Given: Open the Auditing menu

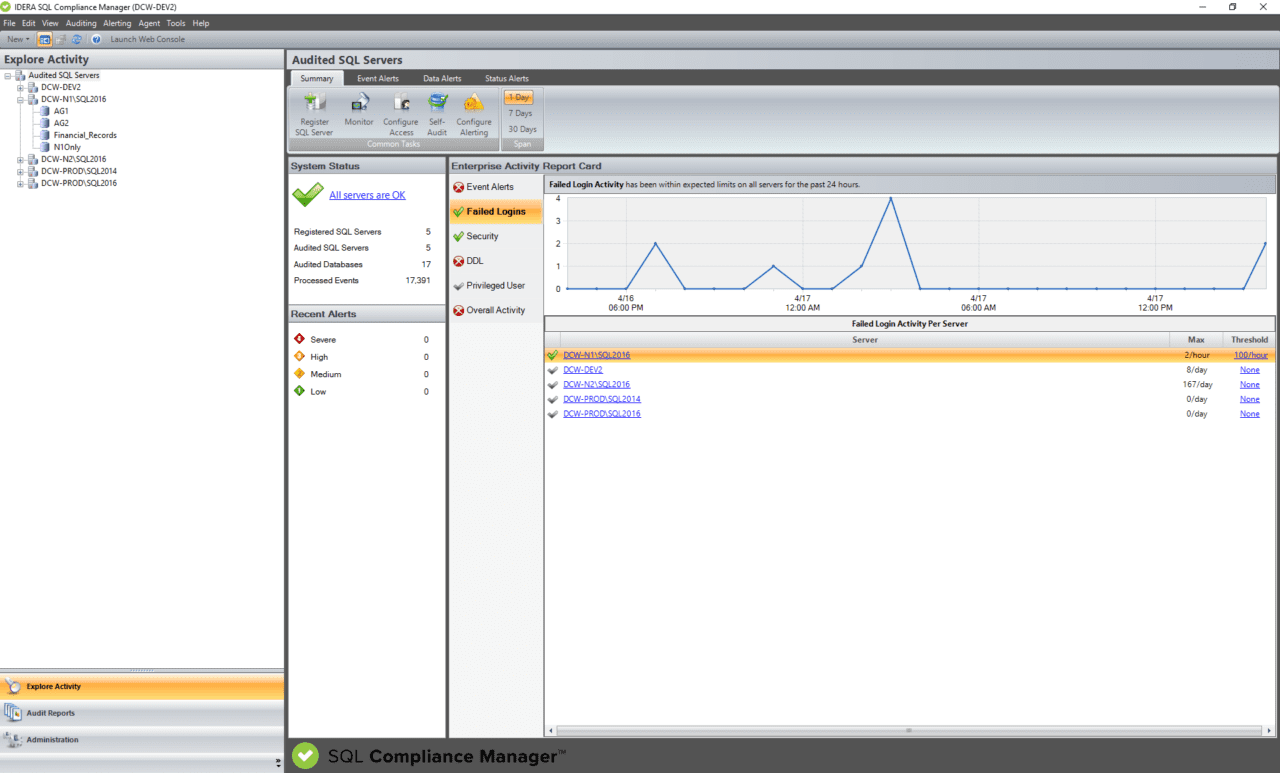Looking at the screenshot, I should [x=80, y=22].
